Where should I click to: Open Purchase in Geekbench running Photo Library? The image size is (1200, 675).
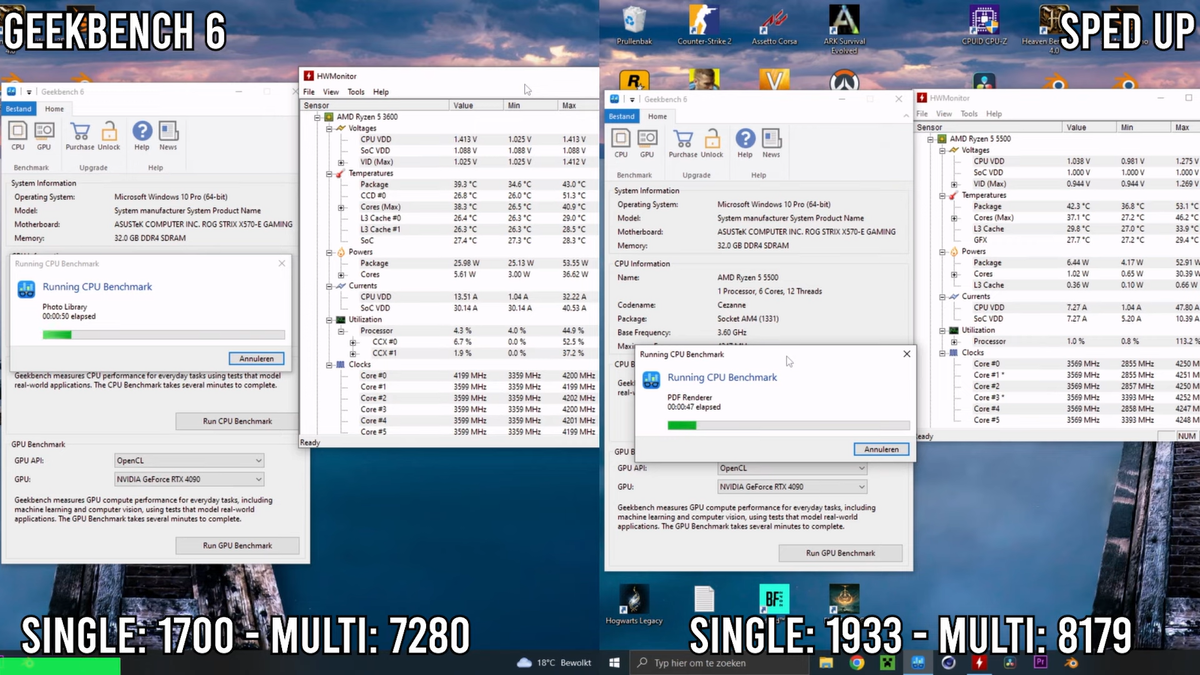pos(80,135)
